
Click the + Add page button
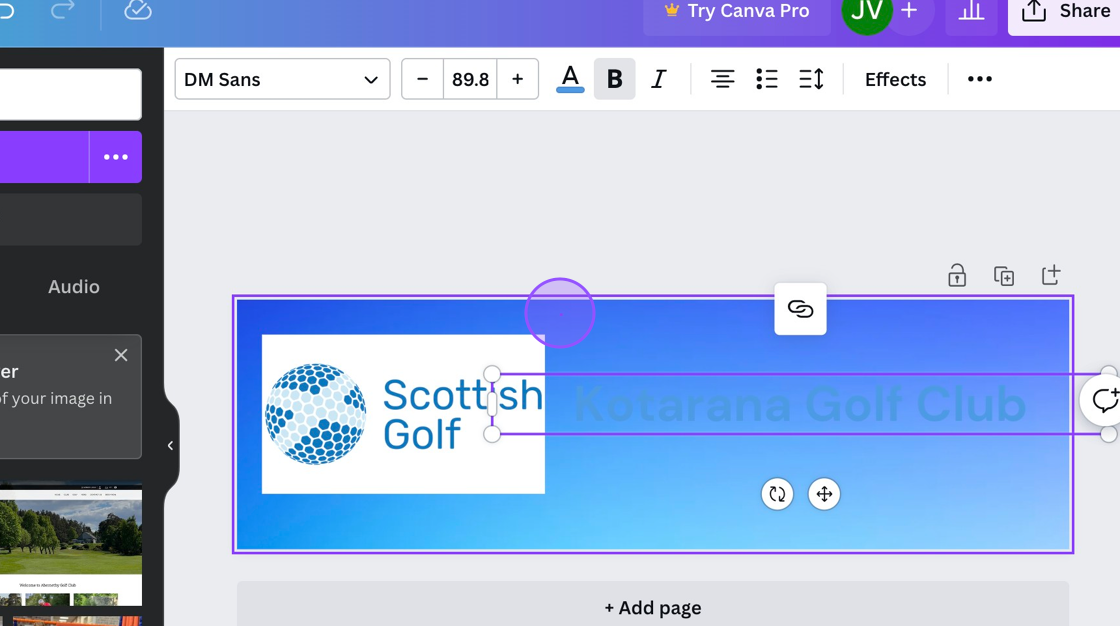click(x=653, y=607)
